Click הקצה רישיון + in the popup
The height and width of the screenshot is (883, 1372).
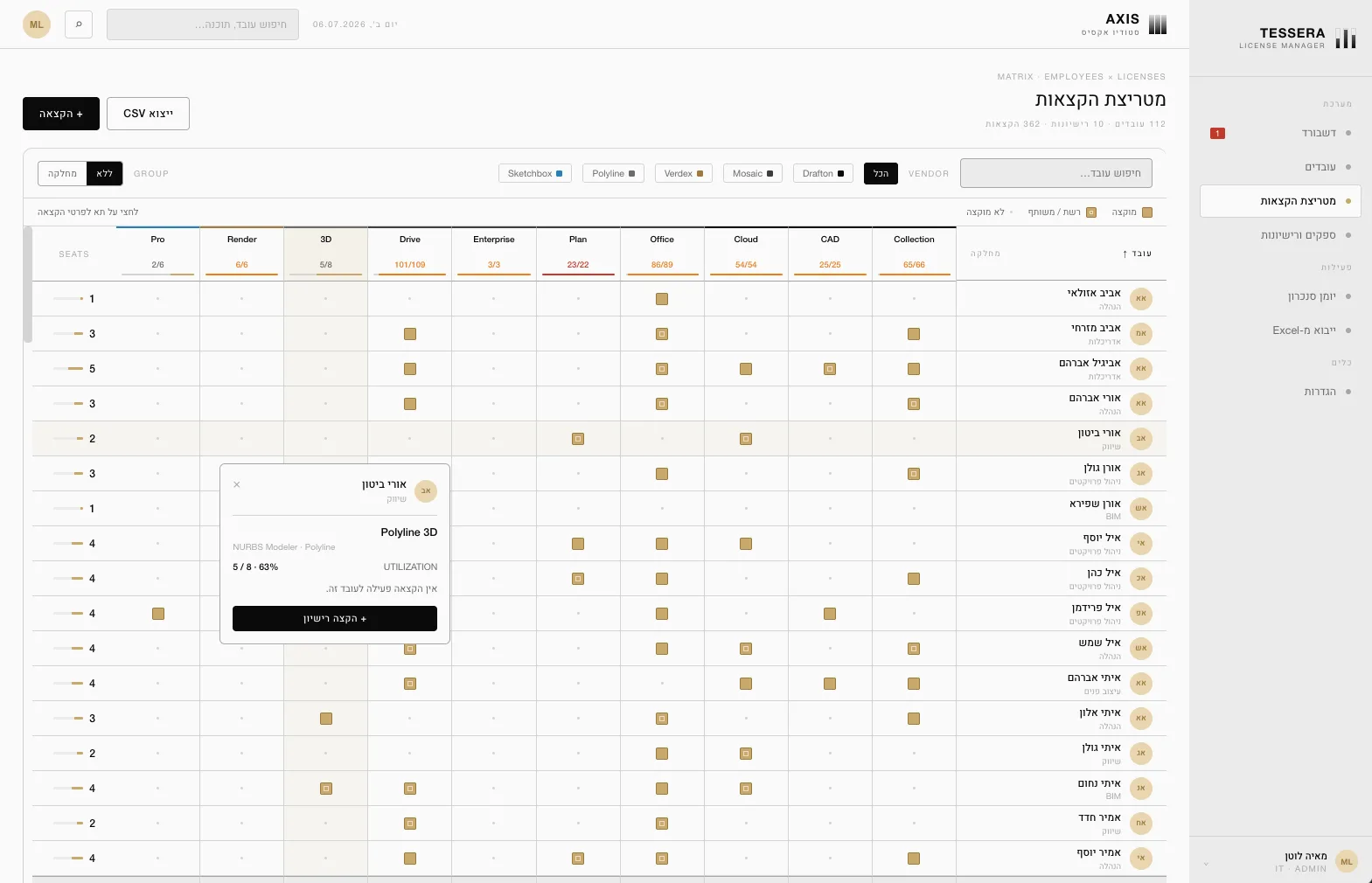pyautogui.click(x=335, y=618)
